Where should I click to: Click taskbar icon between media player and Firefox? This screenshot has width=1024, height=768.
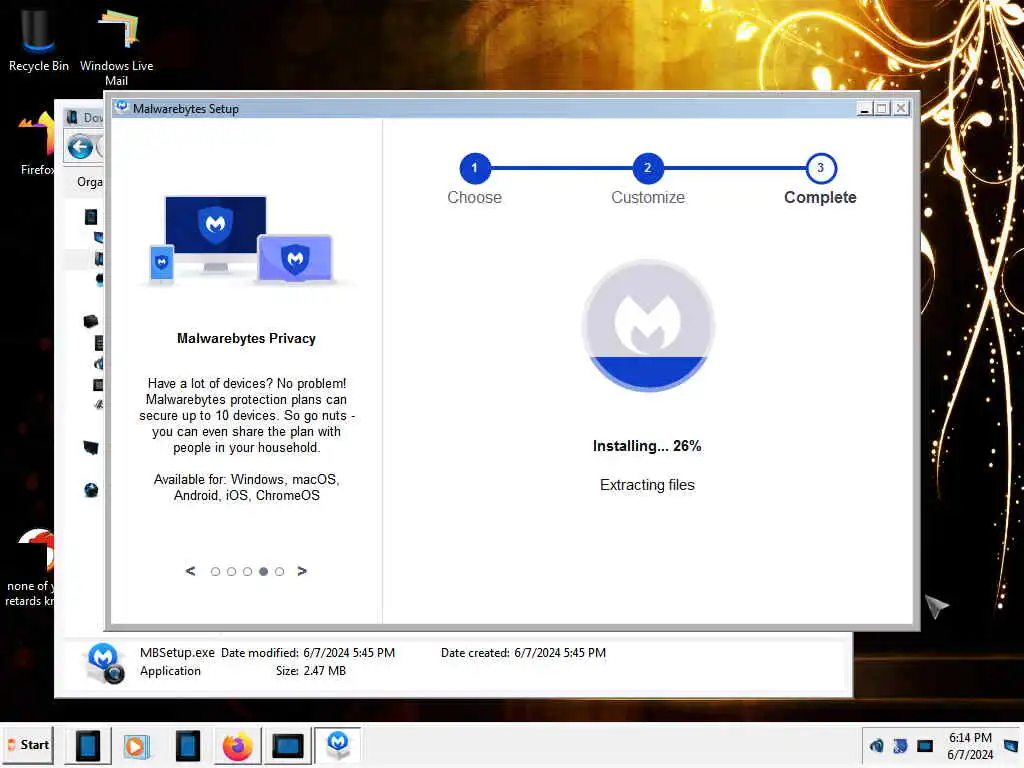187,746
